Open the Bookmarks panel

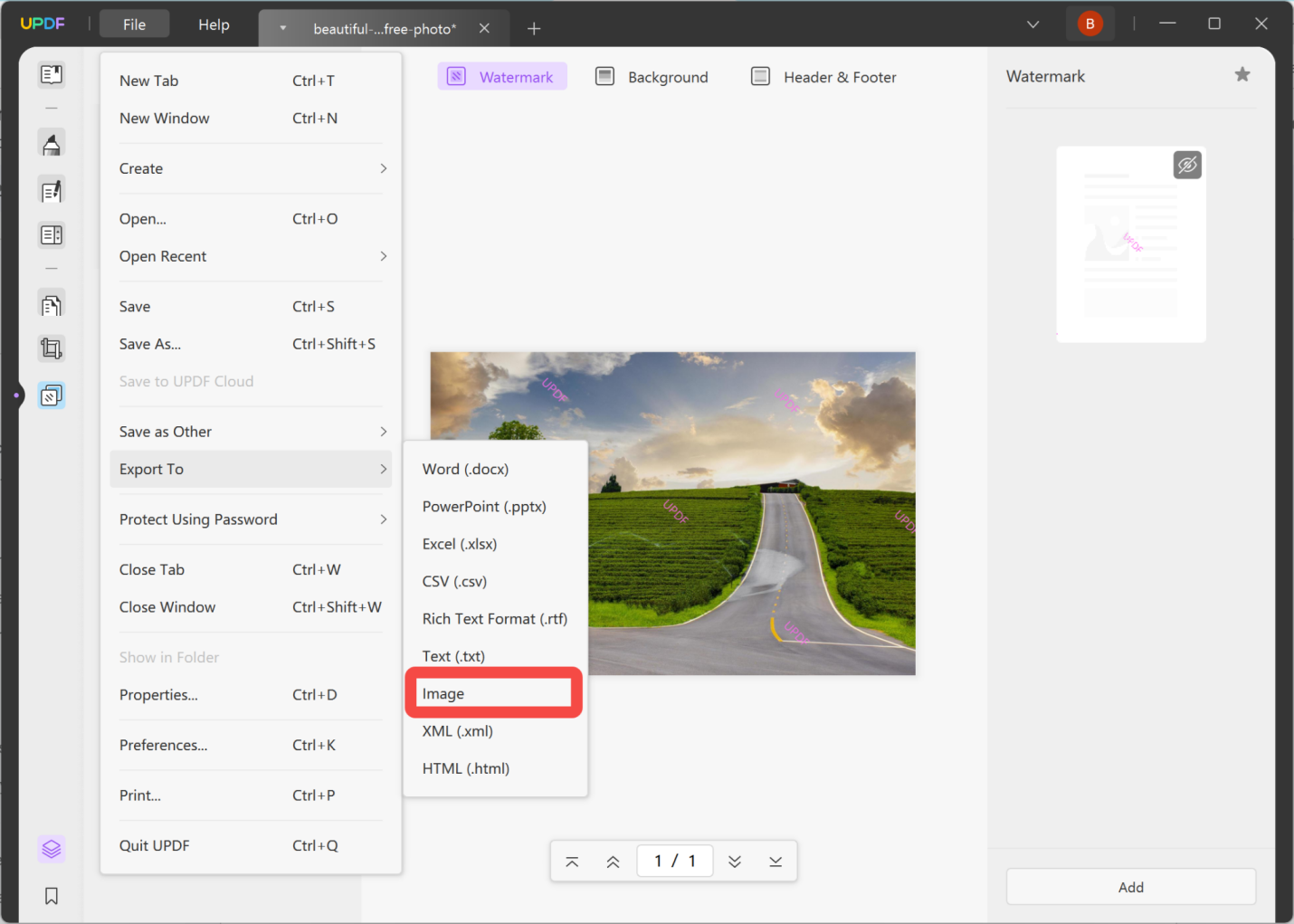click(x=52, y=896)
